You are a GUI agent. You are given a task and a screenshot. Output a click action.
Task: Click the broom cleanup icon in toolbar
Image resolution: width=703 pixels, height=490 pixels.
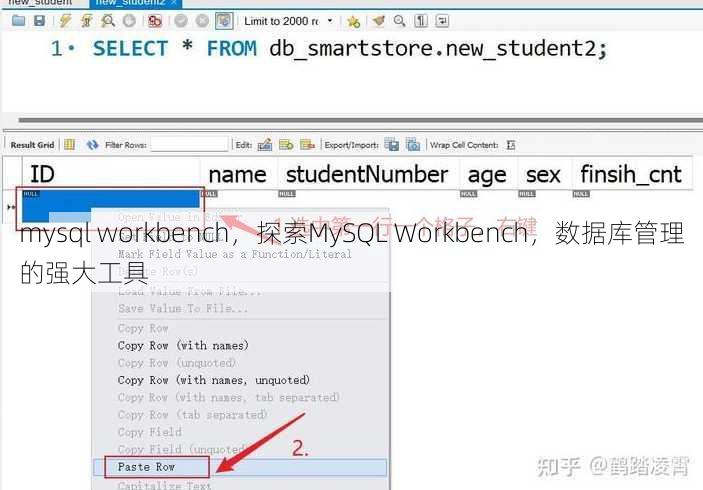(378, 21)
